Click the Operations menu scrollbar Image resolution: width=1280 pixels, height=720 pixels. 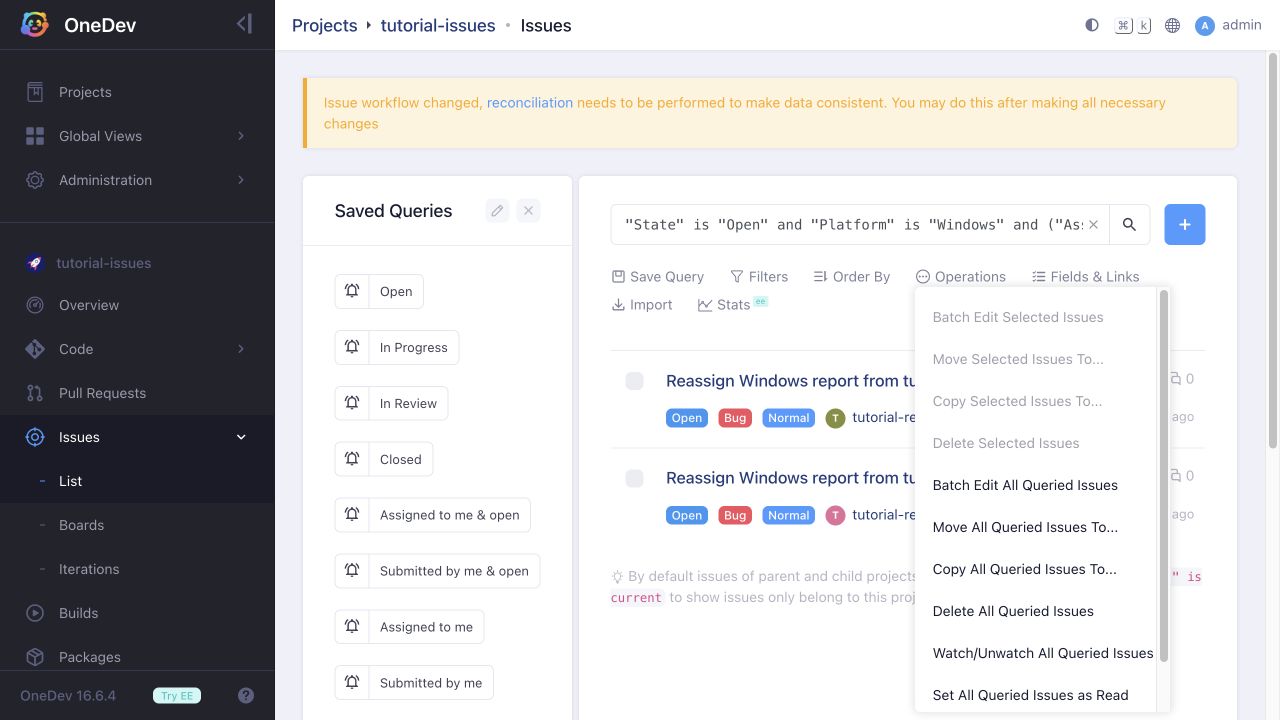tap(1163, 476)
